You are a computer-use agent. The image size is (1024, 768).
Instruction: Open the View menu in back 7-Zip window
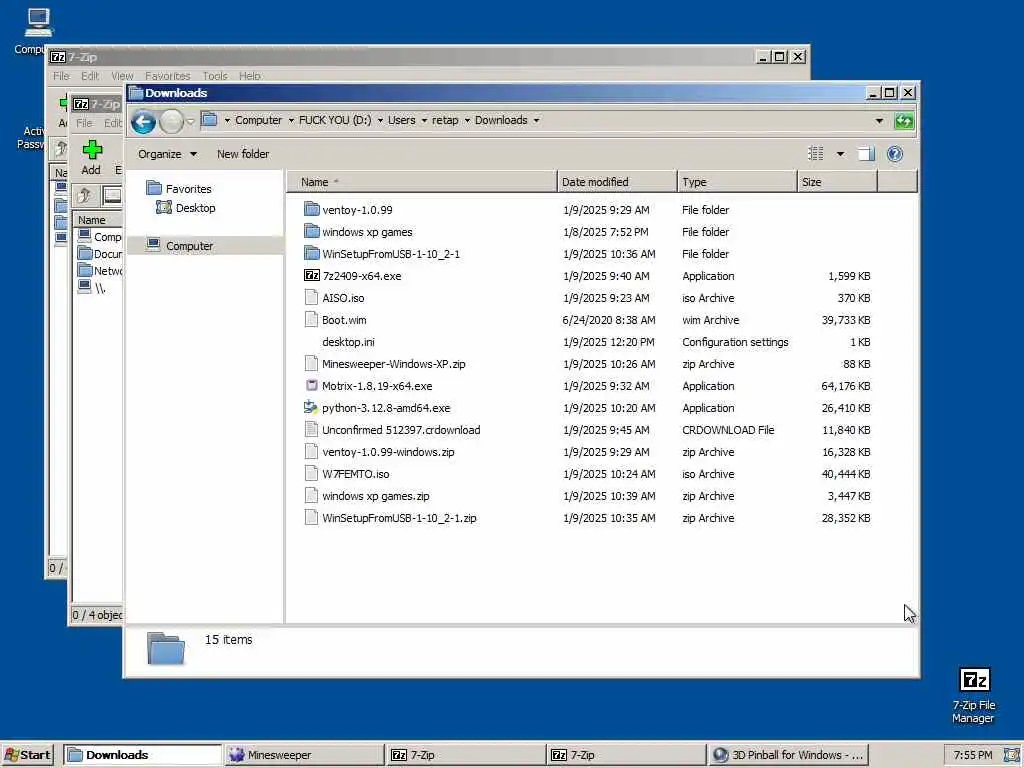coord(122,76)
